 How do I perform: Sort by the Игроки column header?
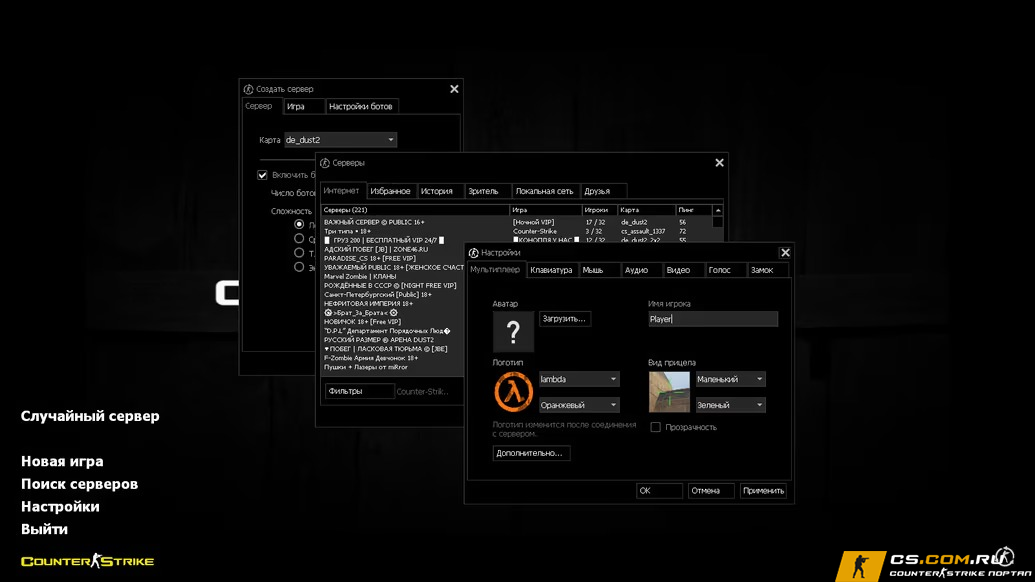tap(600, 210)
